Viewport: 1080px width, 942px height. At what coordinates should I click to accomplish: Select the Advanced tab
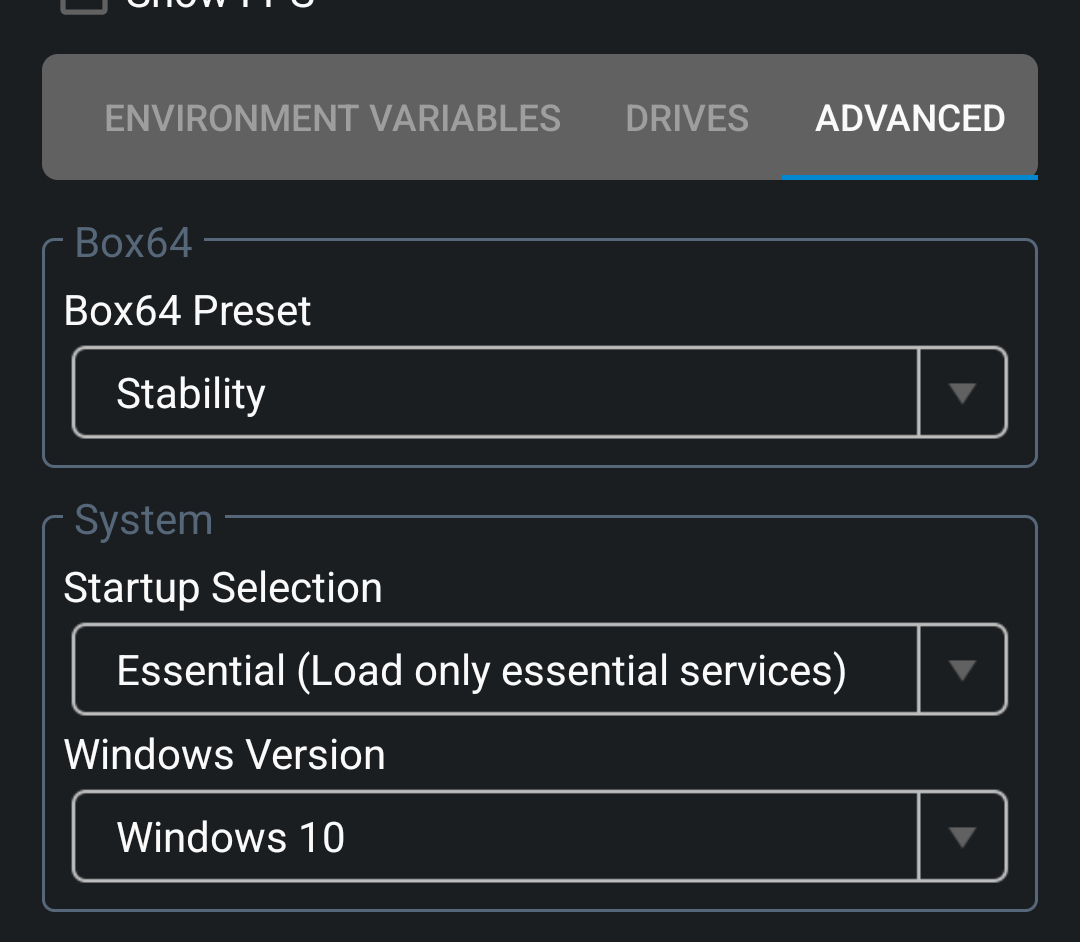[910, 118]
